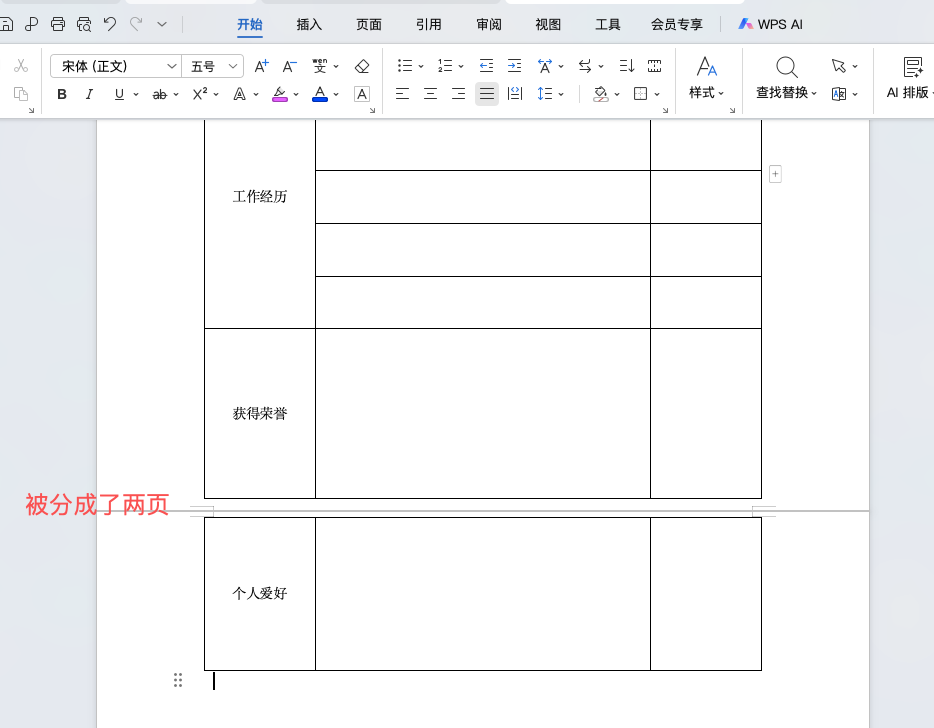934x728 pixels.
Task: Toggle the character border A icon
Action: [x=362, y=94]
